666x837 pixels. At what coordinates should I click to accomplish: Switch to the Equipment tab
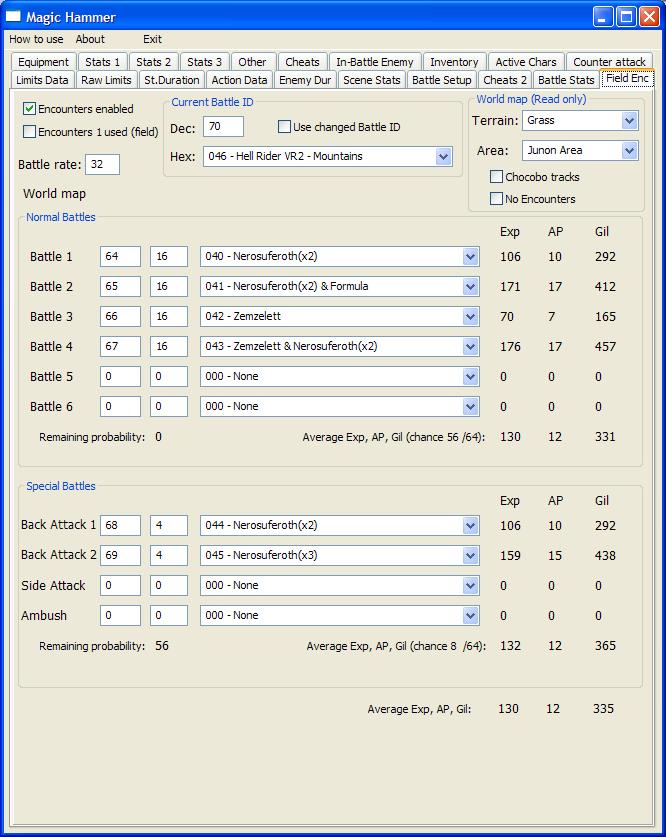[43, 62]
